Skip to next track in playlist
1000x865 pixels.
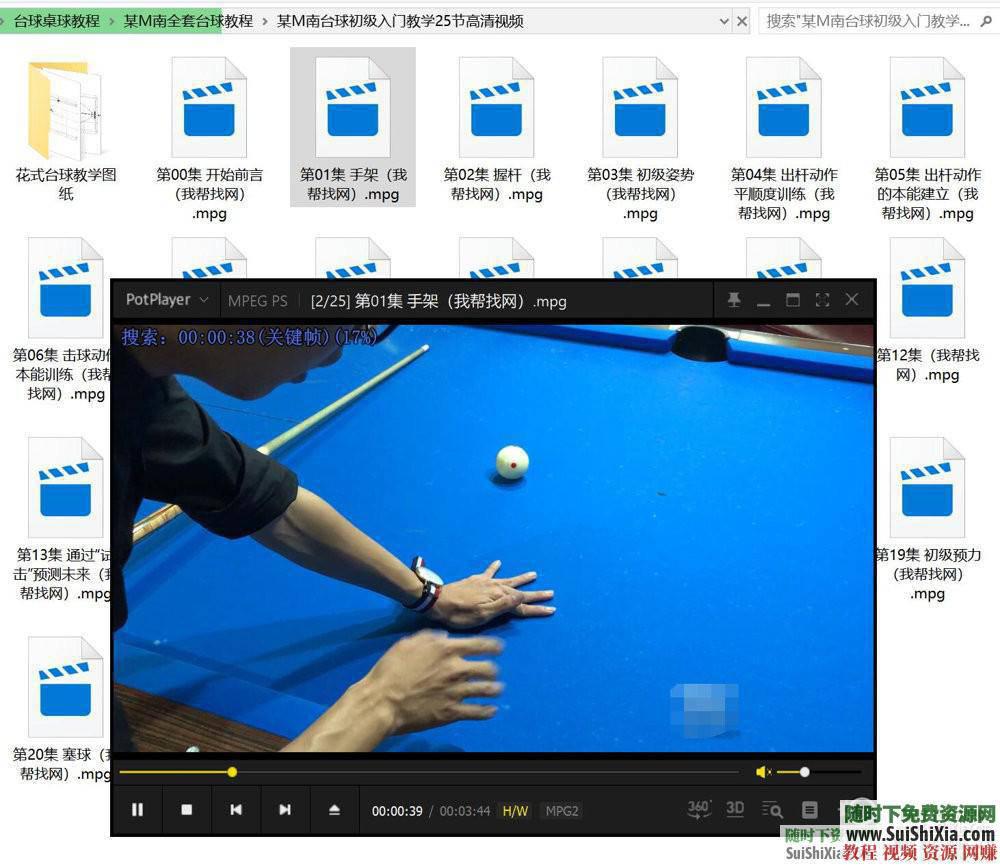[x=285, y=810]
